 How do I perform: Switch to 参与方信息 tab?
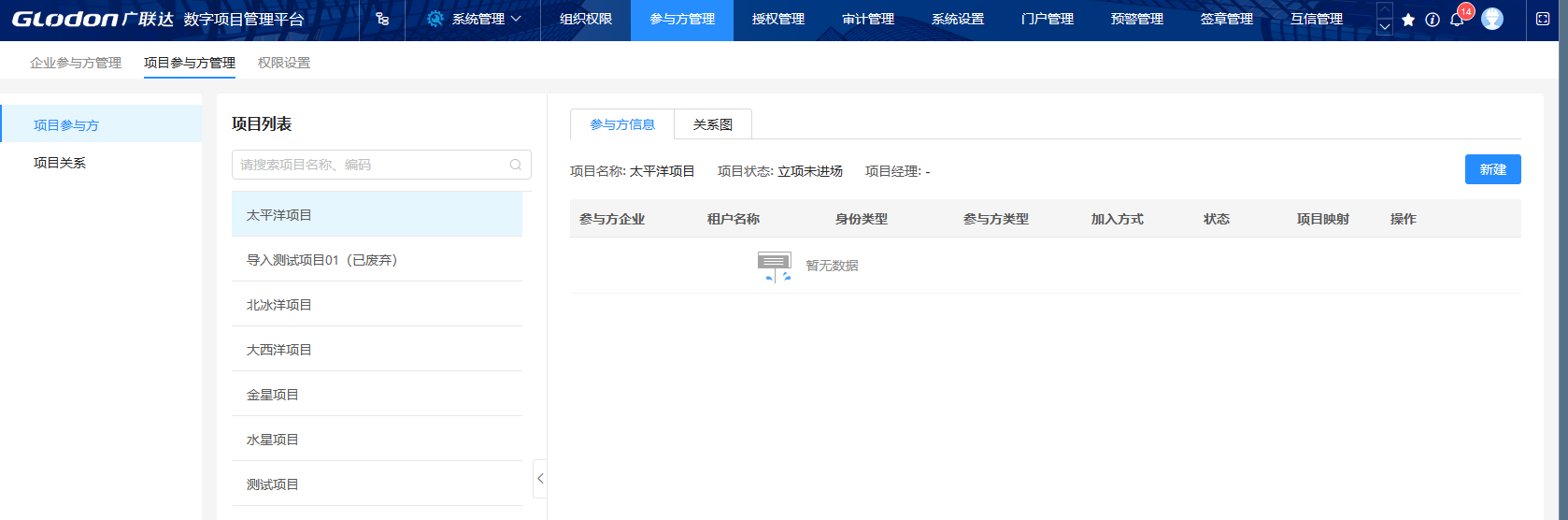[x=622, y=124]
